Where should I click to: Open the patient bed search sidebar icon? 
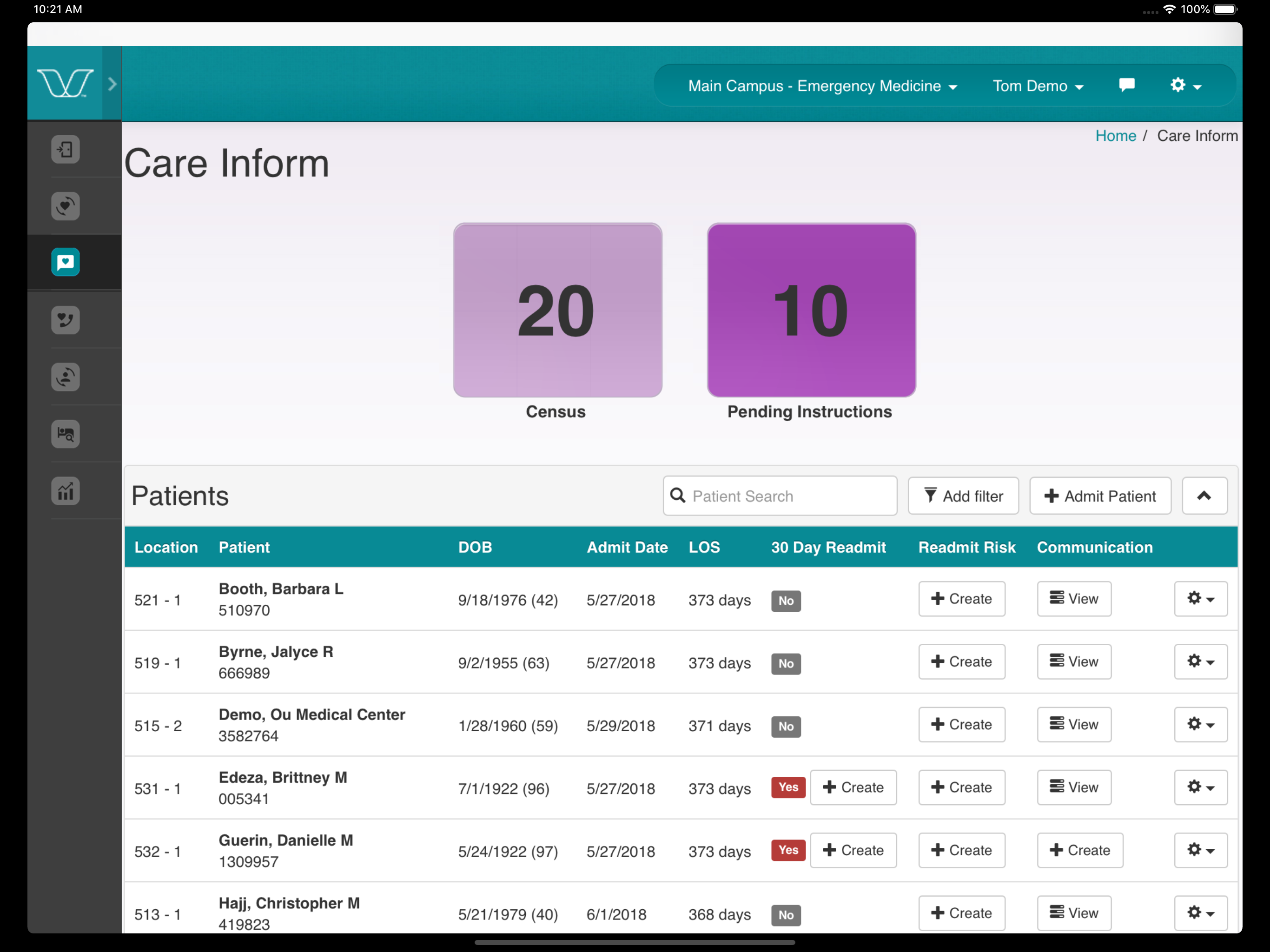(x=66, y=434)
